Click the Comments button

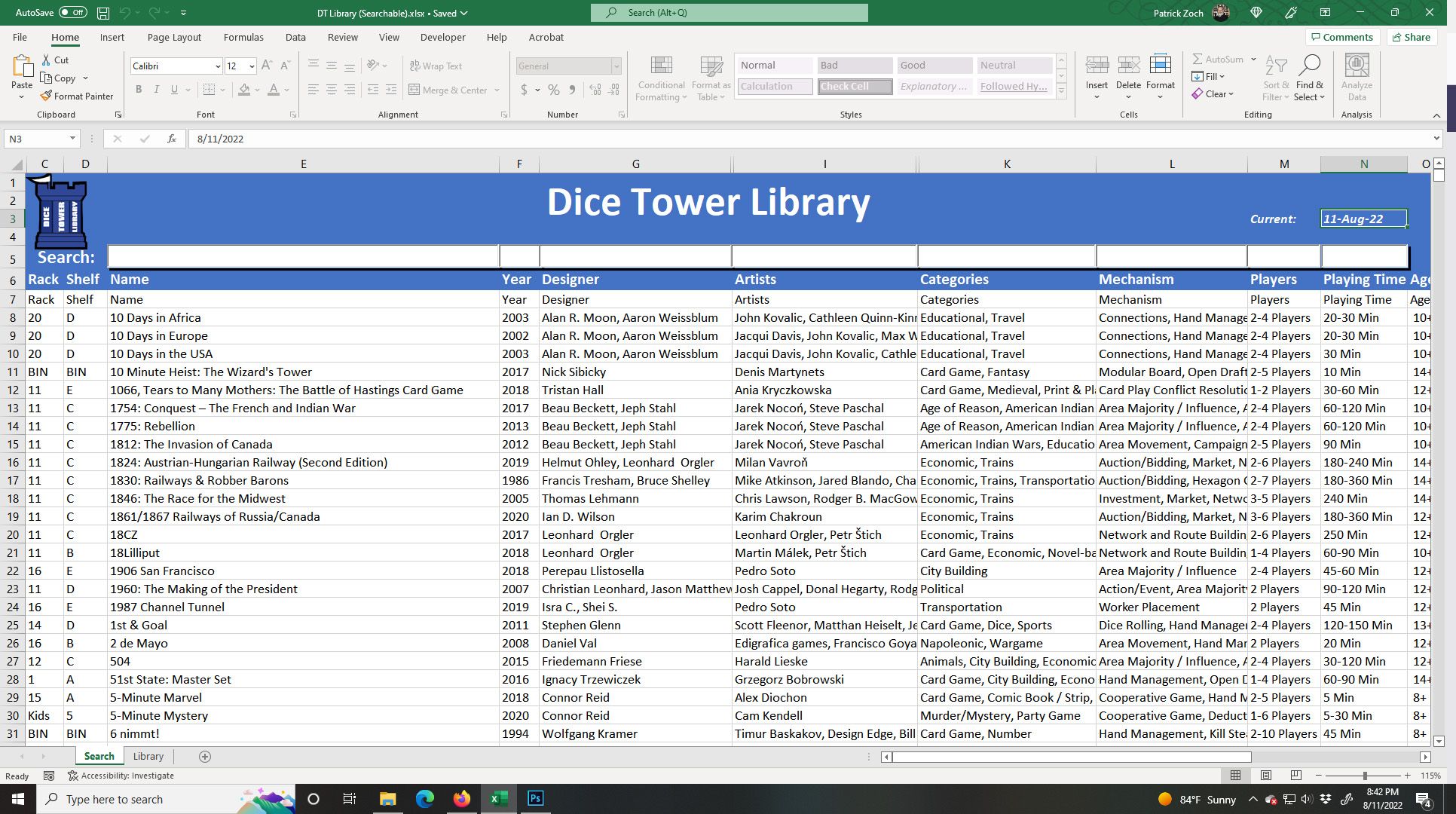click(1341, 37)
